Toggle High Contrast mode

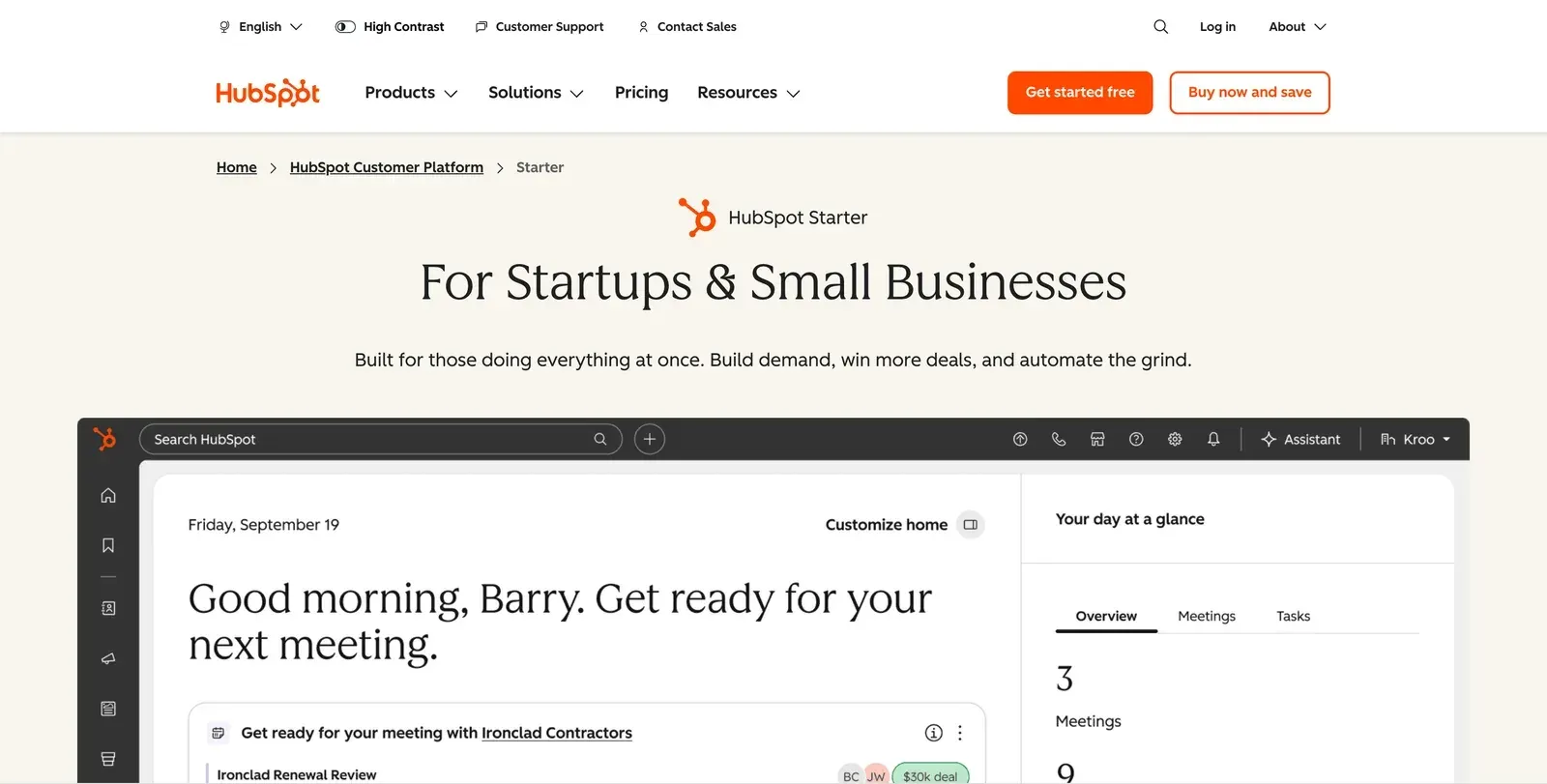tap(390, 27)
